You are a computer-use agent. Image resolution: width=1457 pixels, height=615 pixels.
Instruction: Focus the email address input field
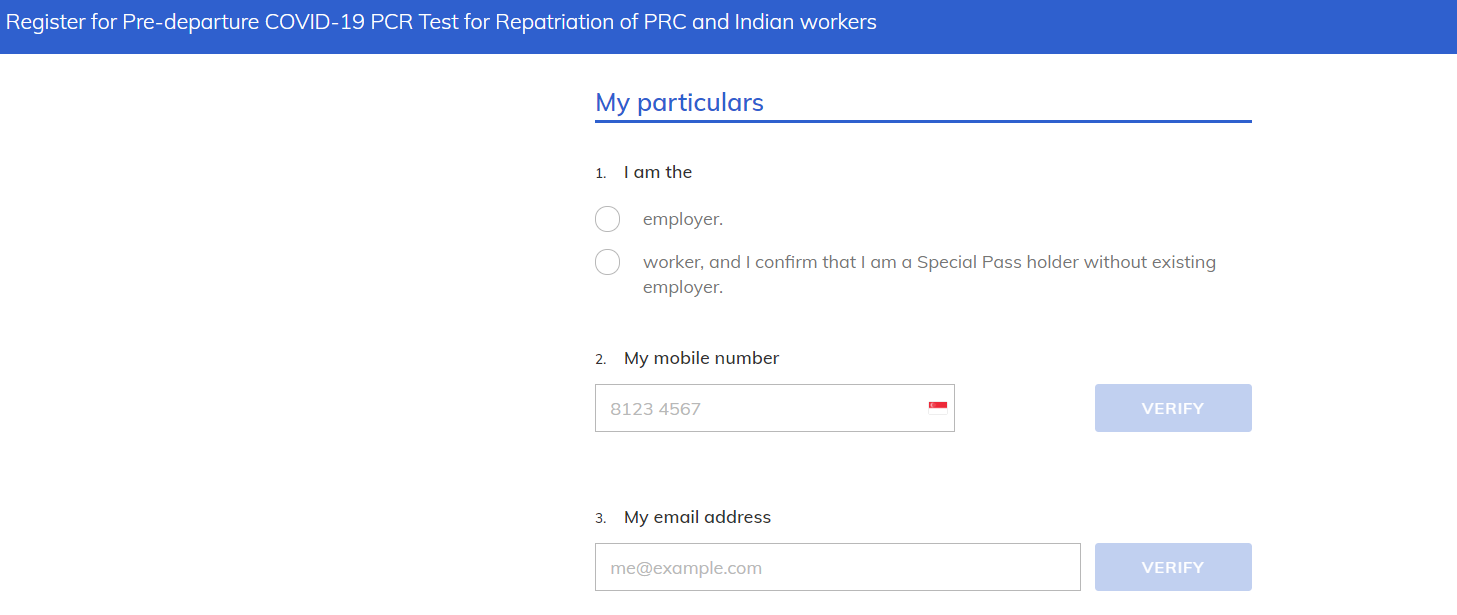[837, 567]
